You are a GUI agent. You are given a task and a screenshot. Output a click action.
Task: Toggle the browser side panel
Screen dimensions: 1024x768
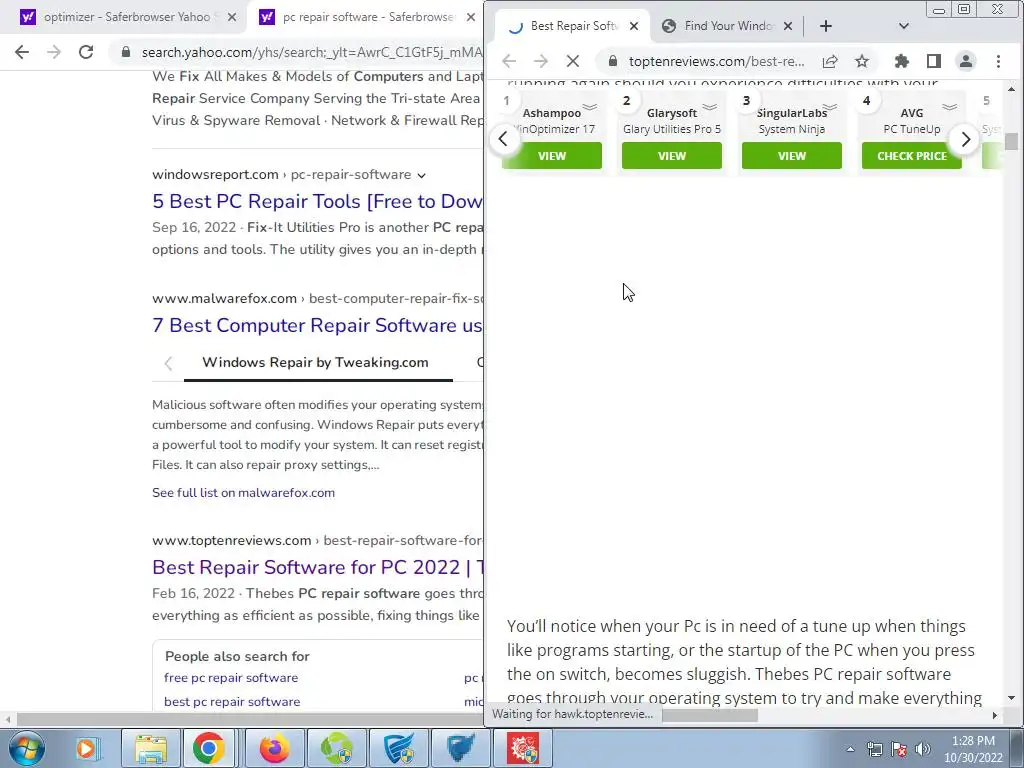pos(934,61)
